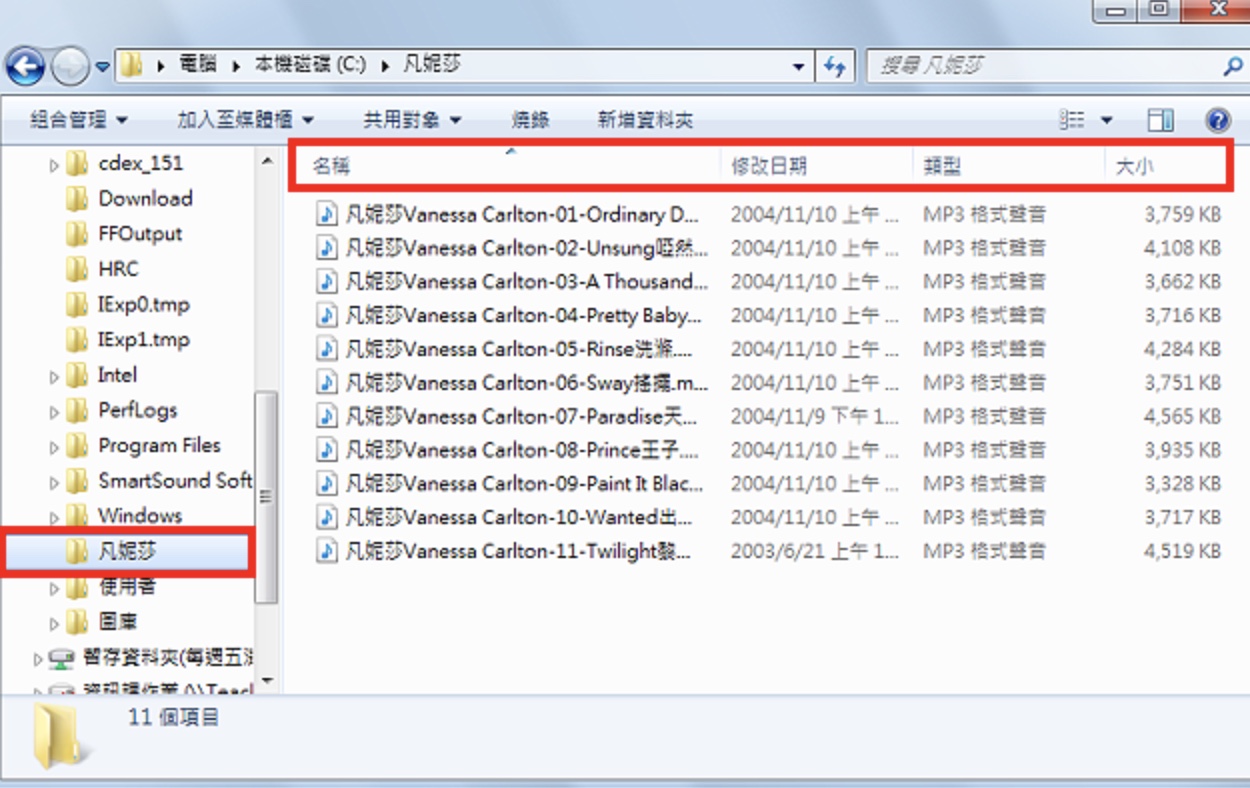Click MP3 icon of 08-Prince file
The height and width of the screenshot is (788, 1250).
pos(326,449)
